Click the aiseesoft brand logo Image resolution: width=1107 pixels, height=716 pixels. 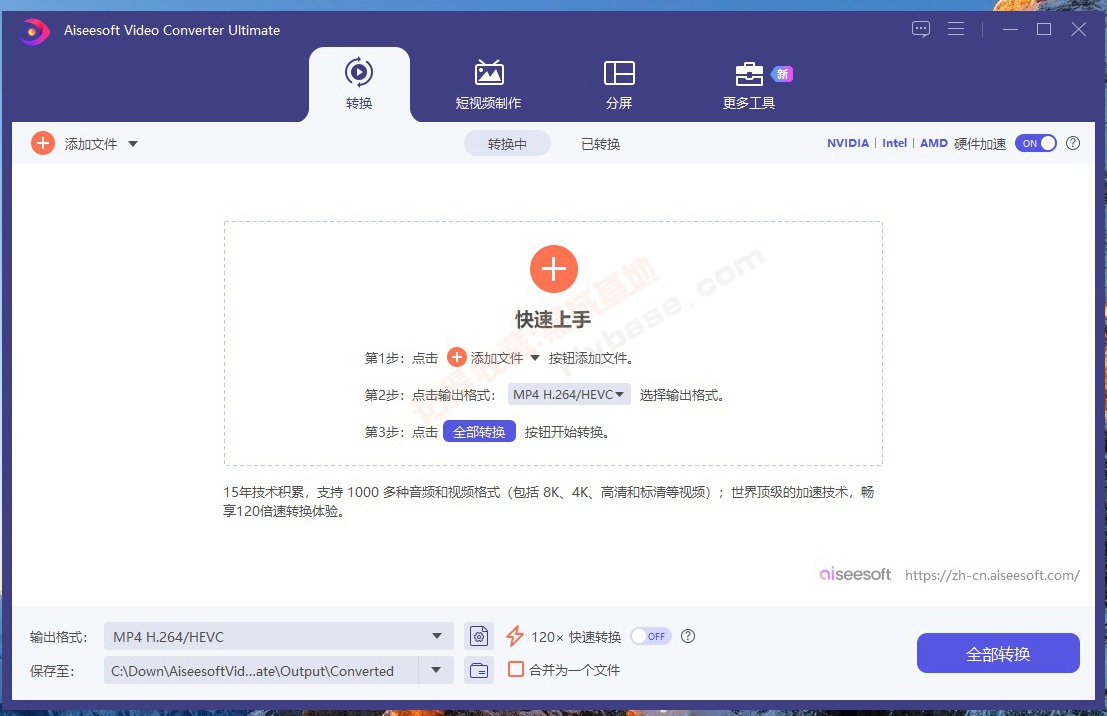(855, 574)
